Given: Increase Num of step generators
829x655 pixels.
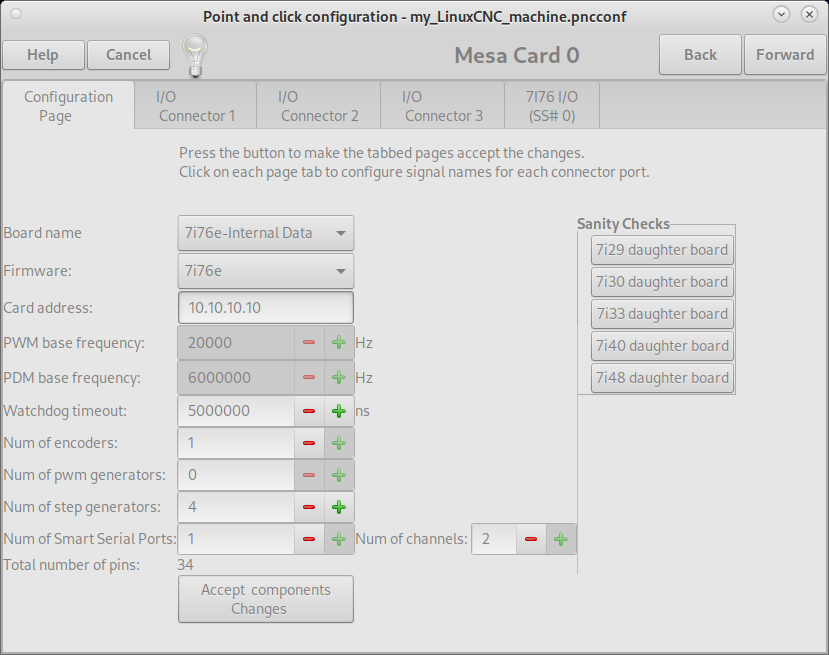Looking at the screenshot, I should pos(339,507).
